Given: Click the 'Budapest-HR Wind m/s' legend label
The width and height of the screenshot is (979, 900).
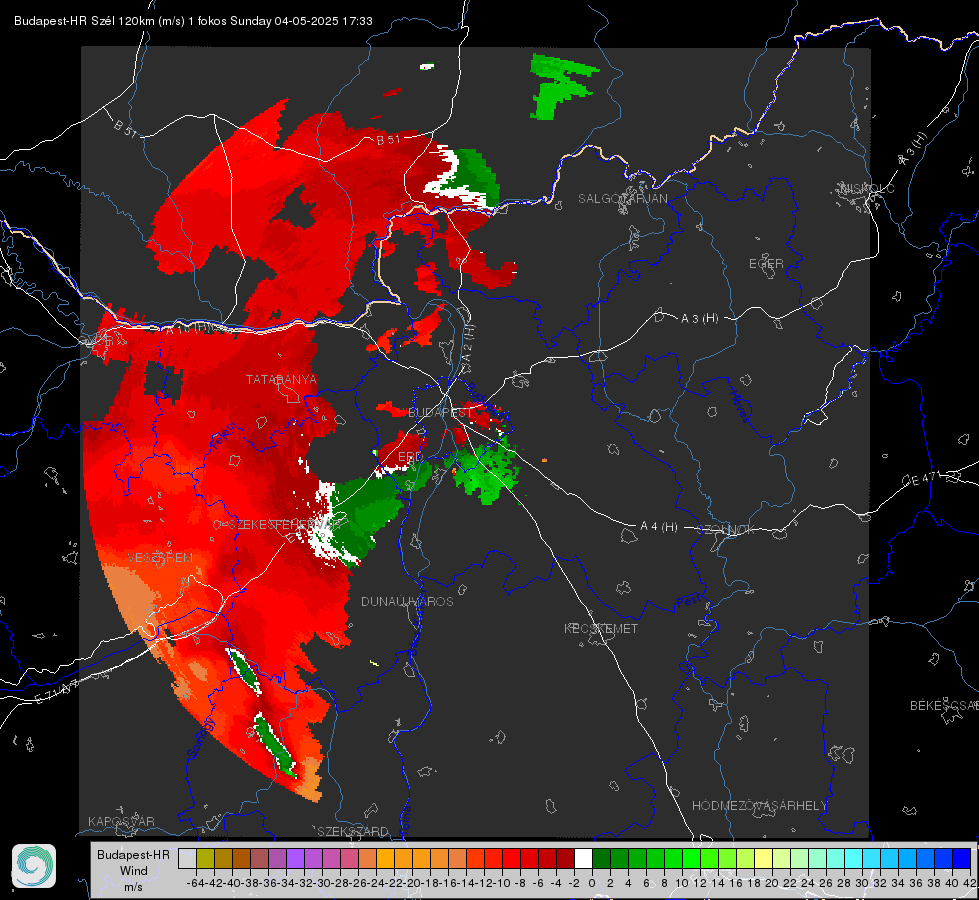Looking at the screenshot, I should [x=133, y=870].
